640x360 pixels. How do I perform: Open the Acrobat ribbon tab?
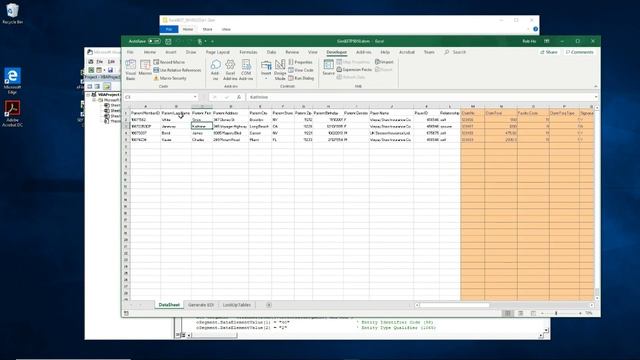(407, 52)
